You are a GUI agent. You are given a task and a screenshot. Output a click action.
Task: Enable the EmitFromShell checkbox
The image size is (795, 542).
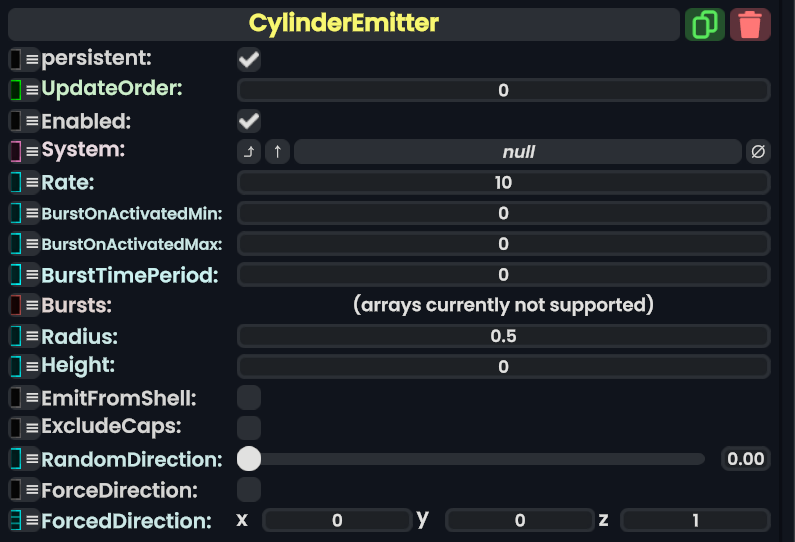(249, 398)
